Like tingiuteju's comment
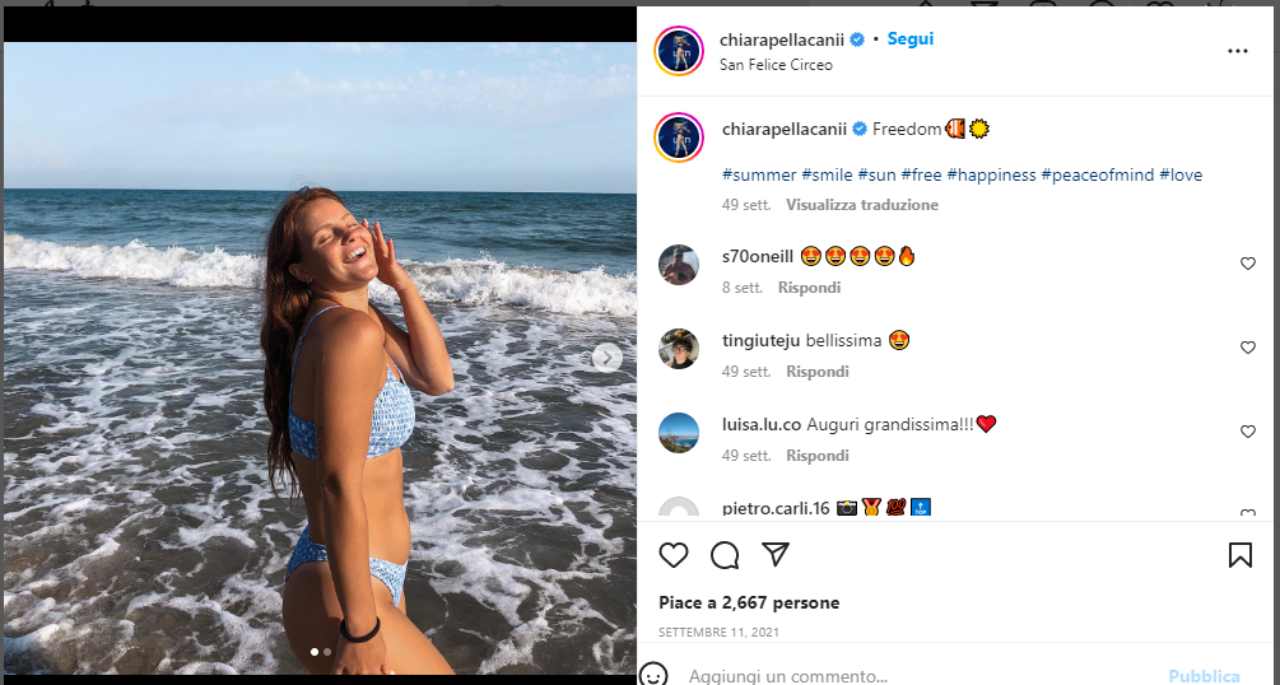1280x685 pixels. coord(1248,348)
